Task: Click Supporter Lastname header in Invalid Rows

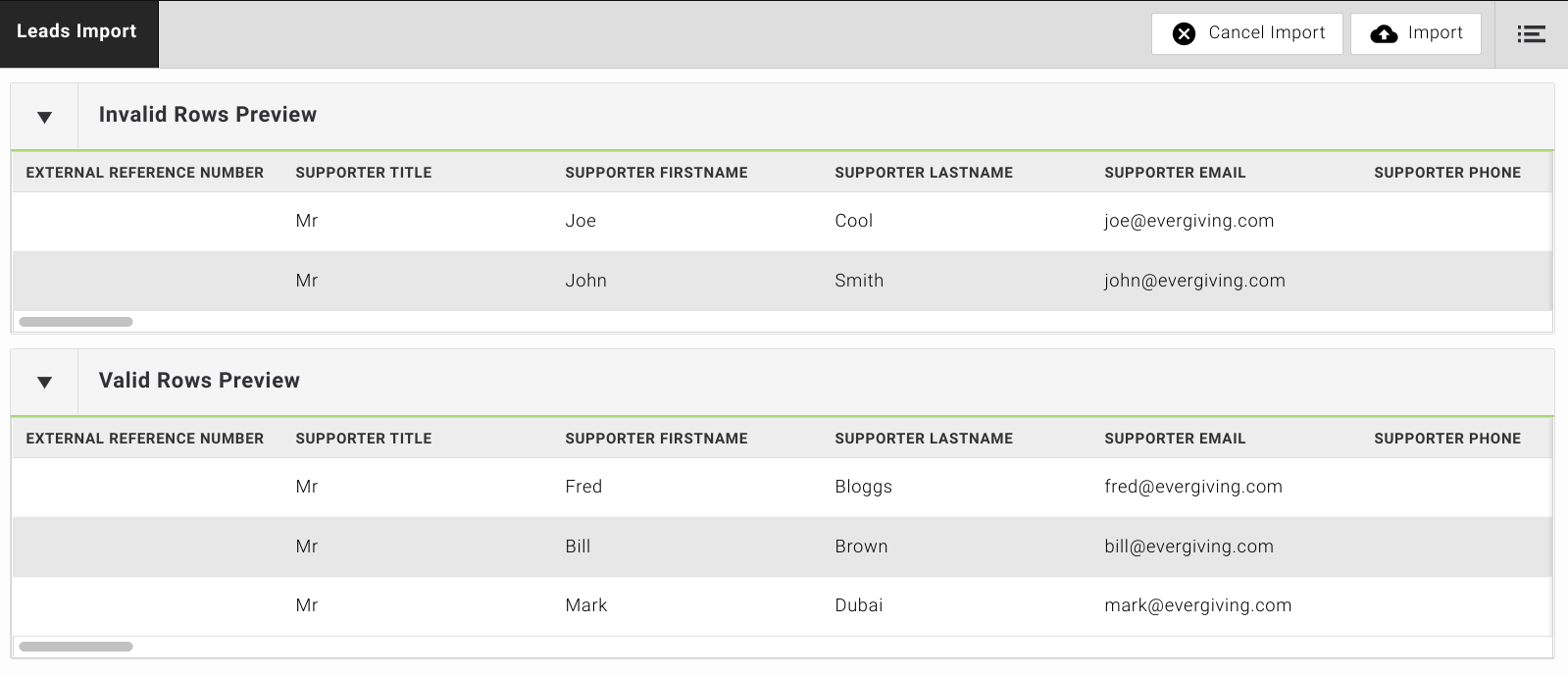Action: click(924, 173)
